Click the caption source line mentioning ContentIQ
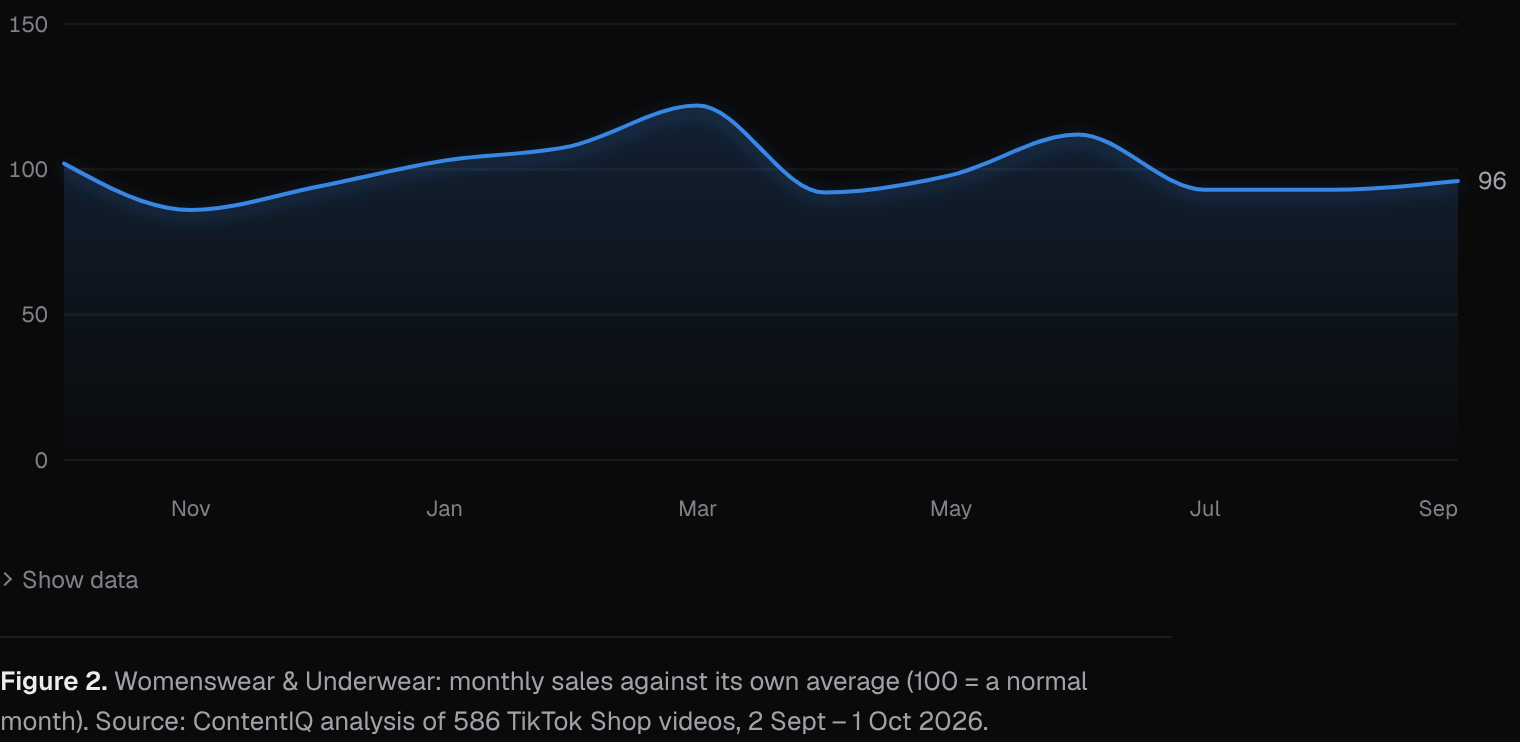Image resolution: width=1520 pixels, height=742 pixels. pyautogui.click(x=494, y=721)
